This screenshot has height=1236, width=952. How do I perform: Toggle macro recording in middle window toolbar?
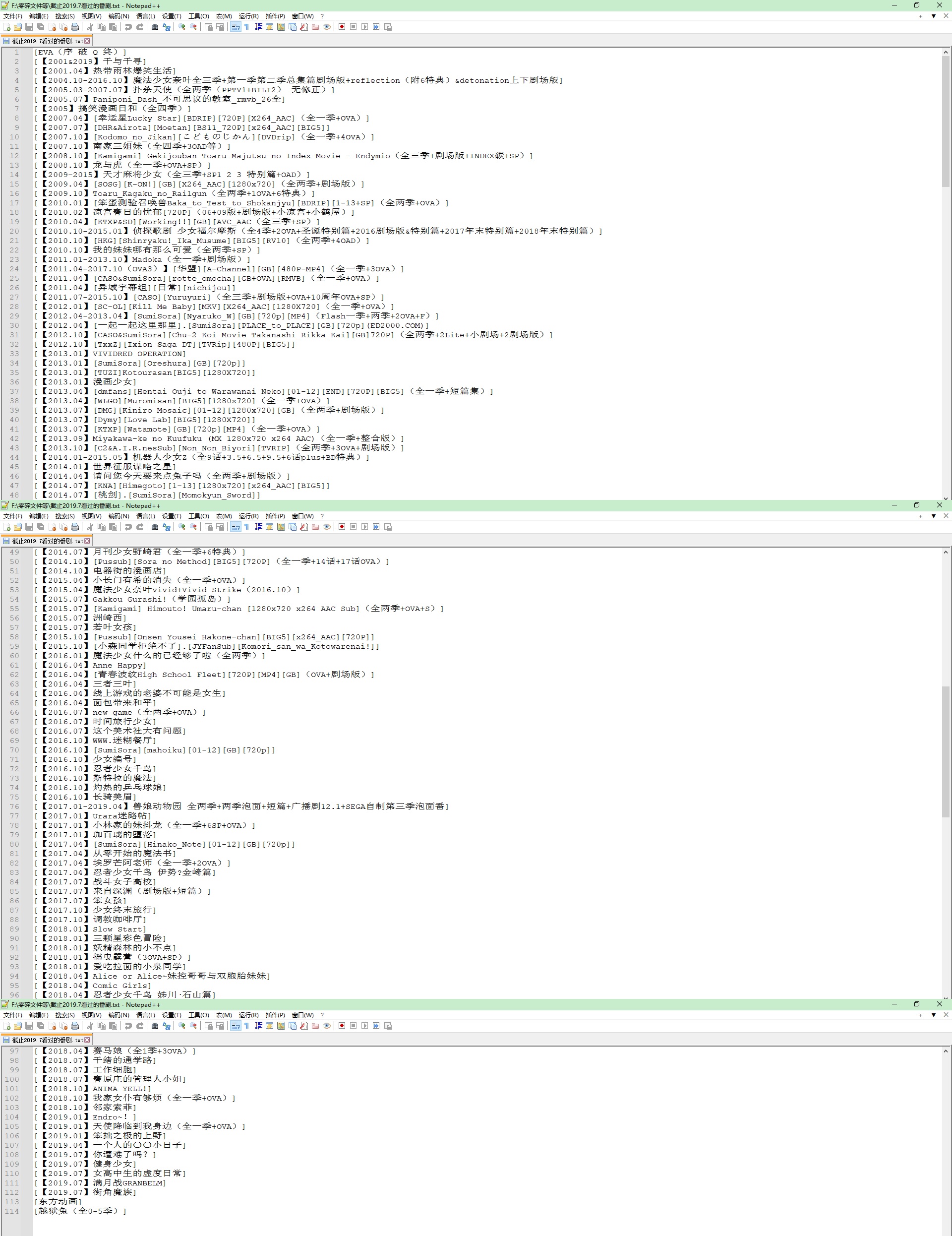pyautogui.click(x=342, y=526)
